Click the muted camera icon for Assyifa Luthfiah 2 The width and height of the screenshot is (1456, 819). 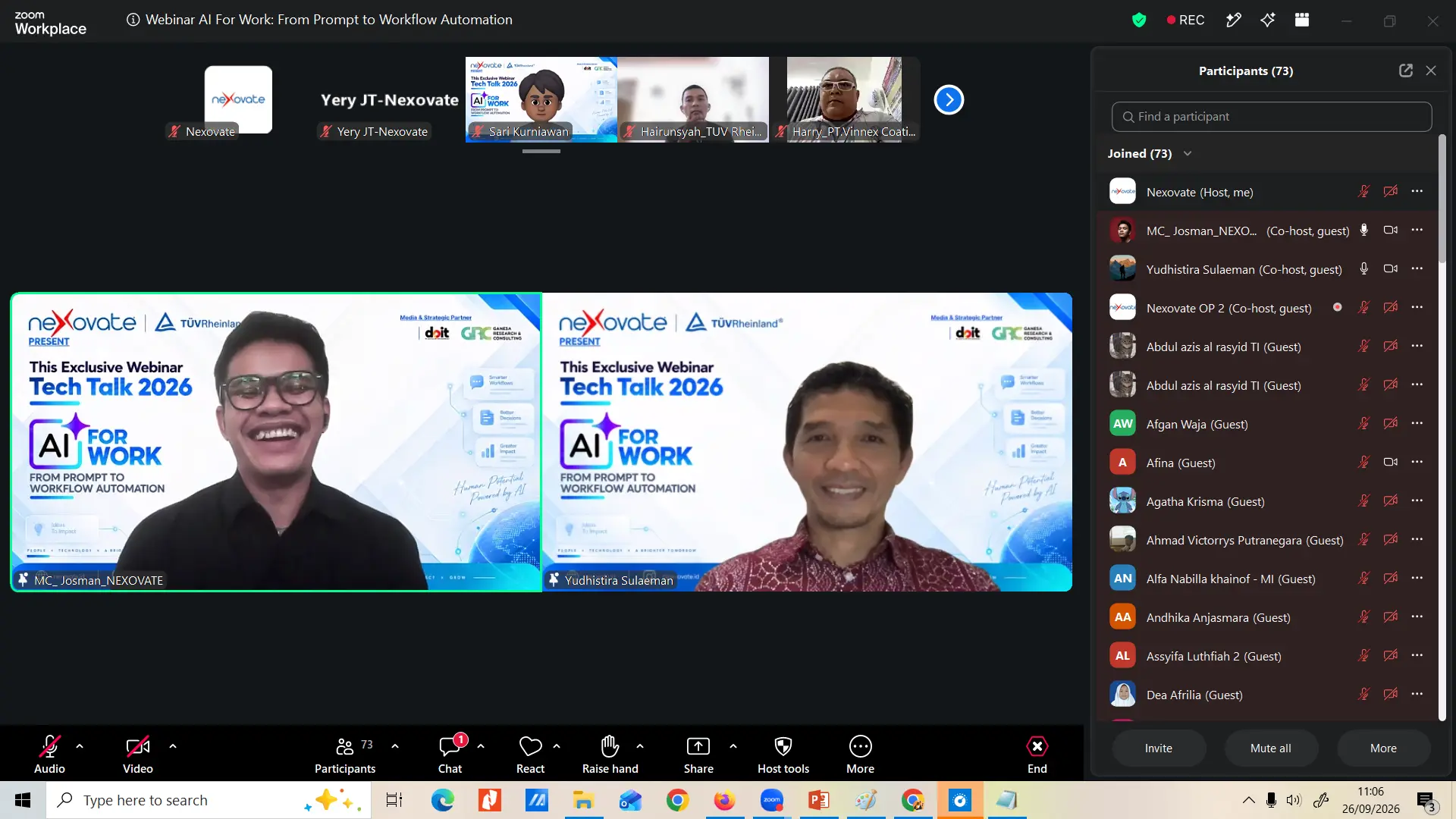[1391, 655]
